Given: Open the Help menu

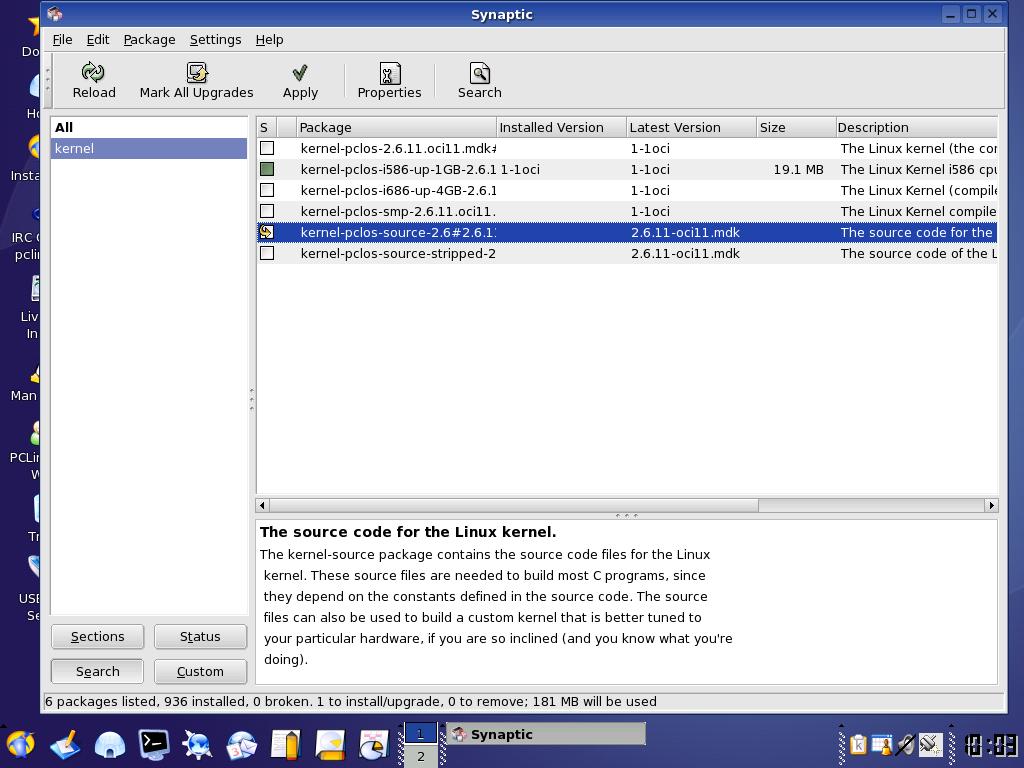Looking at the screenshot, I should (269, 40).
